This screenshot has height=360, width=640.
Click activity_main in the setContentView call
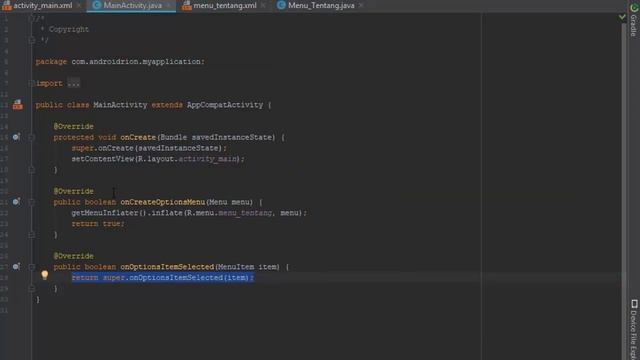207,159
